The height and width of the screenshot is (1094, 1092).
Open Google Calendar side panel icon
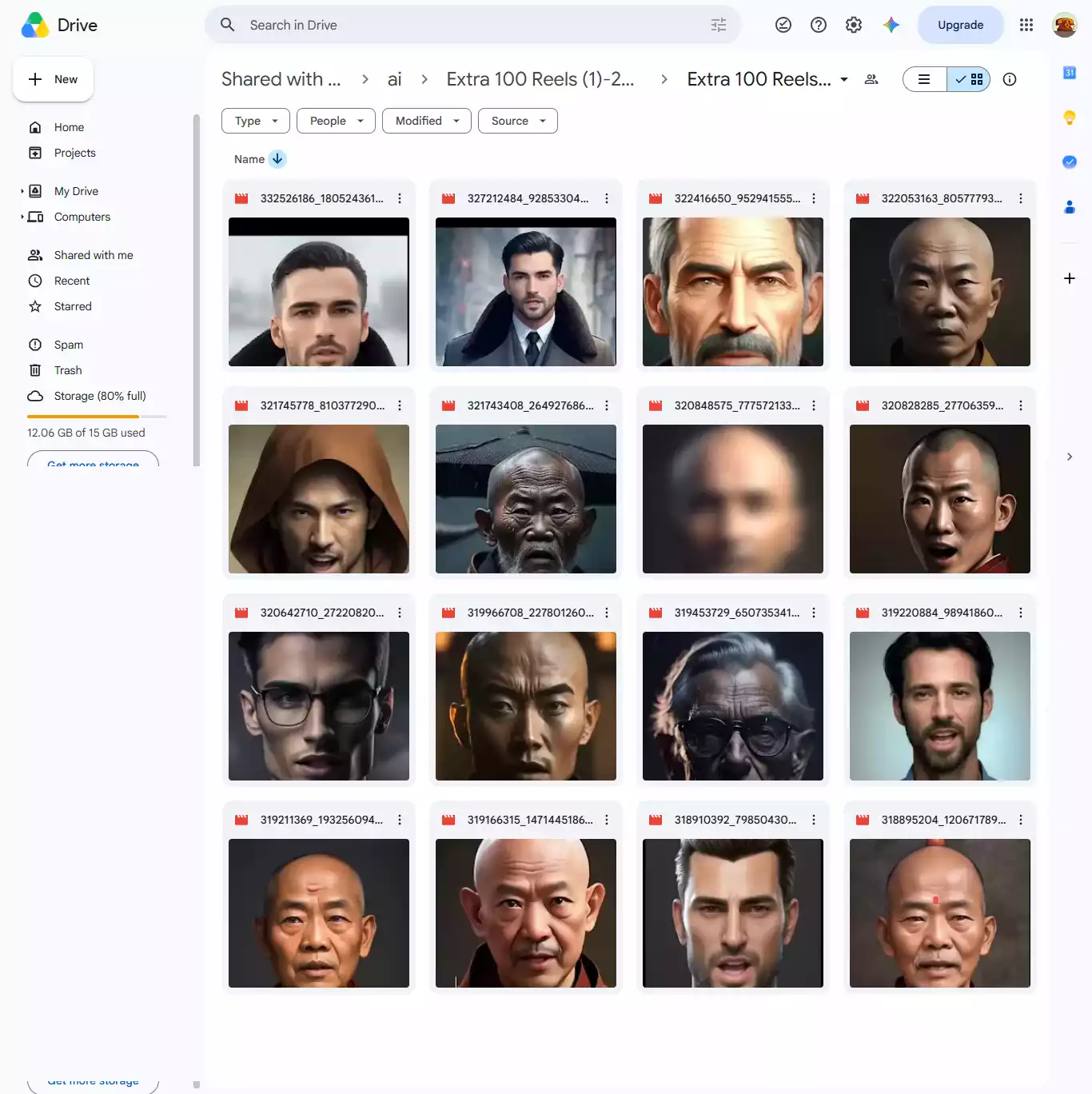(x=1070, y=73)
